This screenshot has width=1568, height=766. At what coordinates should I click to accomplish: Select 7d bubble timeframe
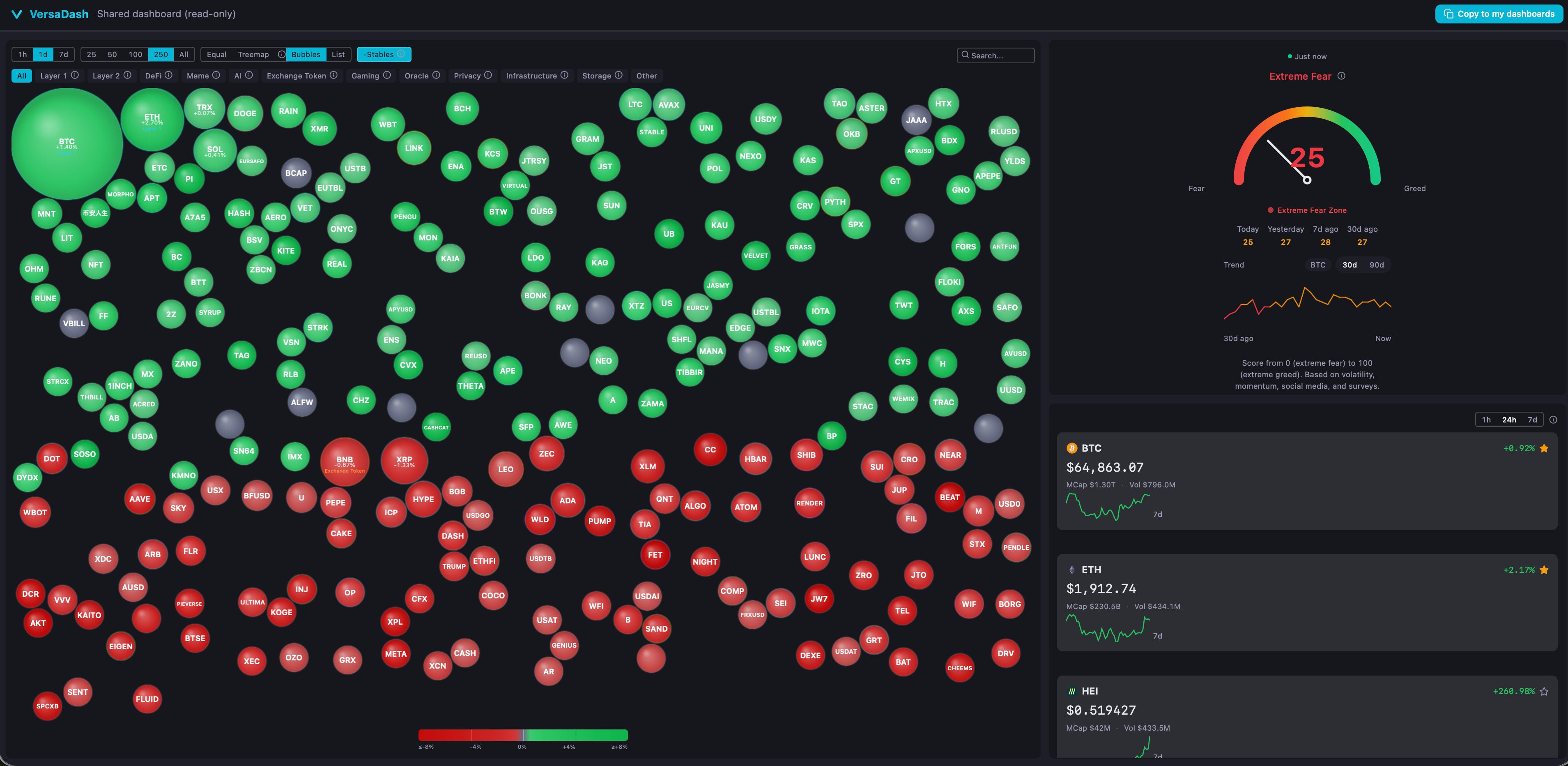(x=63, y=54)
